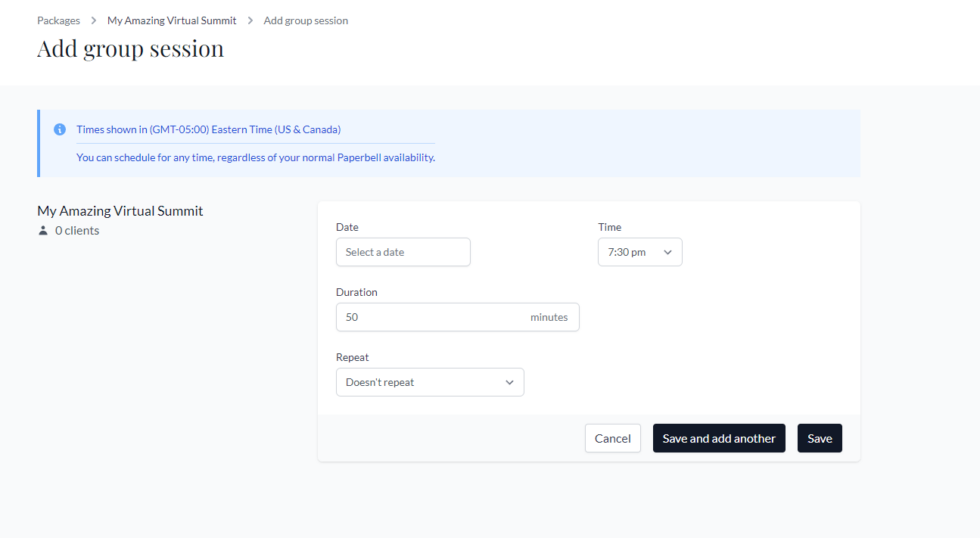
Task: Click chevron arrow before Add group session
Action: coord(250,21)
